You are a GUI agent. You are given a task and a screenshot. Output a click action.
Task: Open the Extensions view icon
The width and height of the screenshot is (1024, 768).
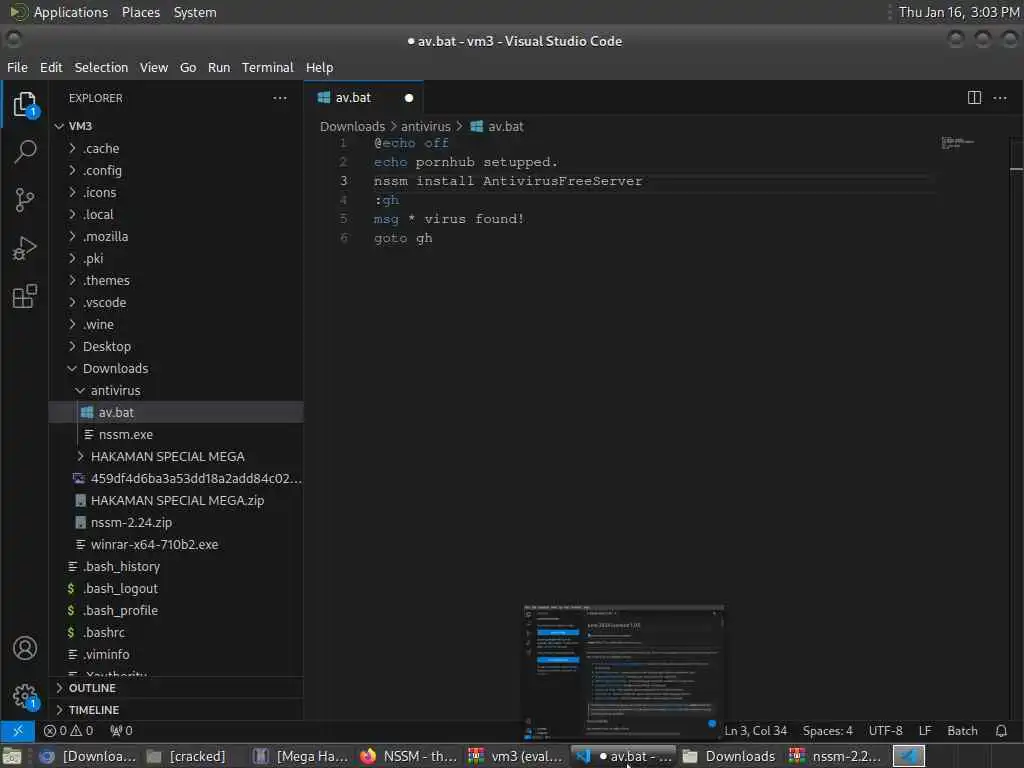click(x=25, y=296)
